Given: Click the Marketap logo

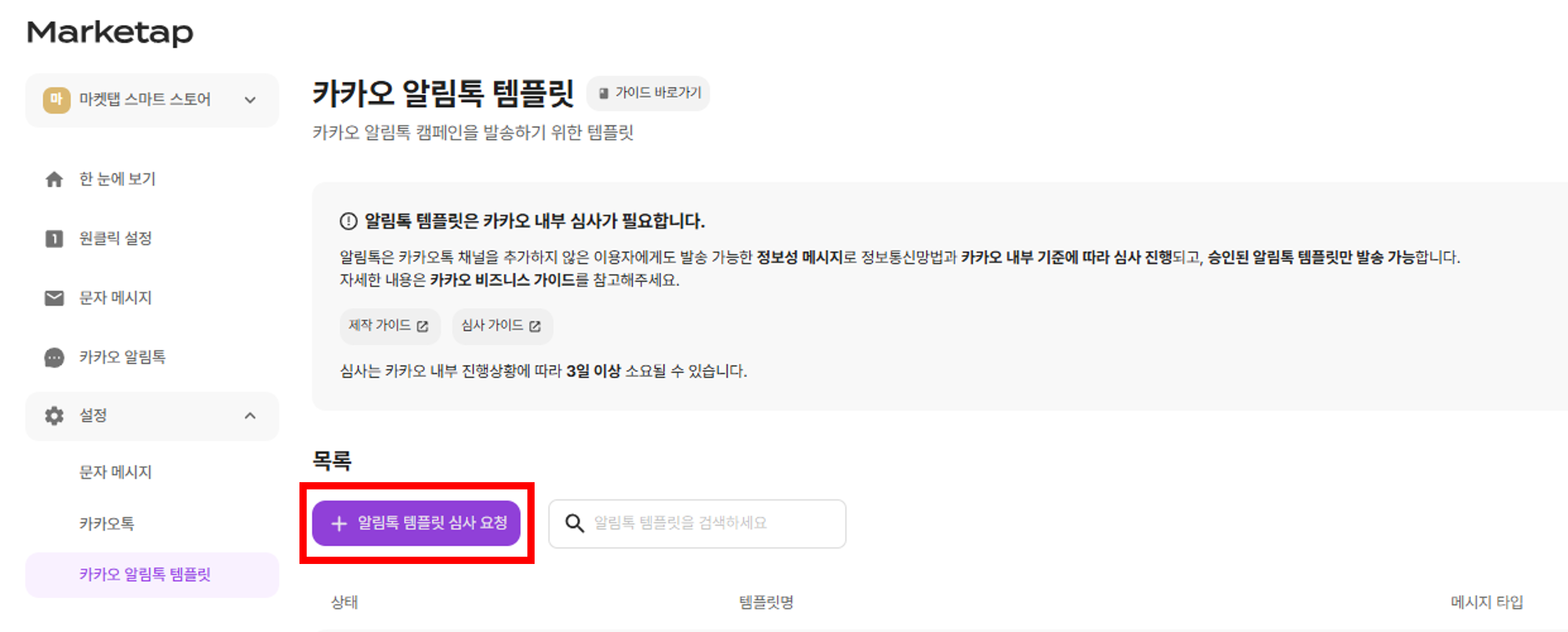Looking at the screenshot, I should click(110, 32).
